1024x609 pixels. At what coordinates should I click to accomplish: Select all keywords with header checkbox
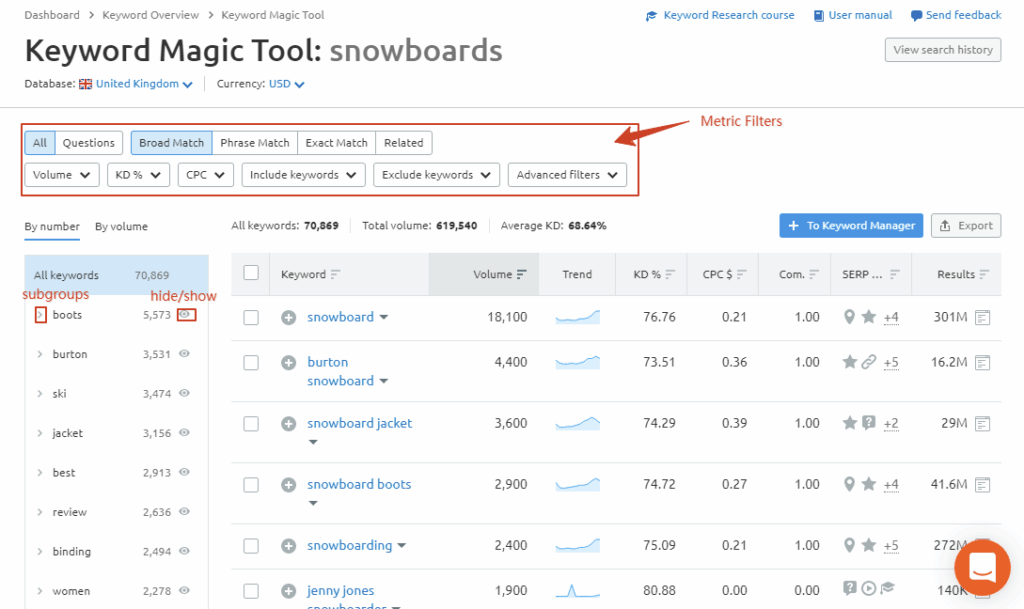(x=251, y=273)
